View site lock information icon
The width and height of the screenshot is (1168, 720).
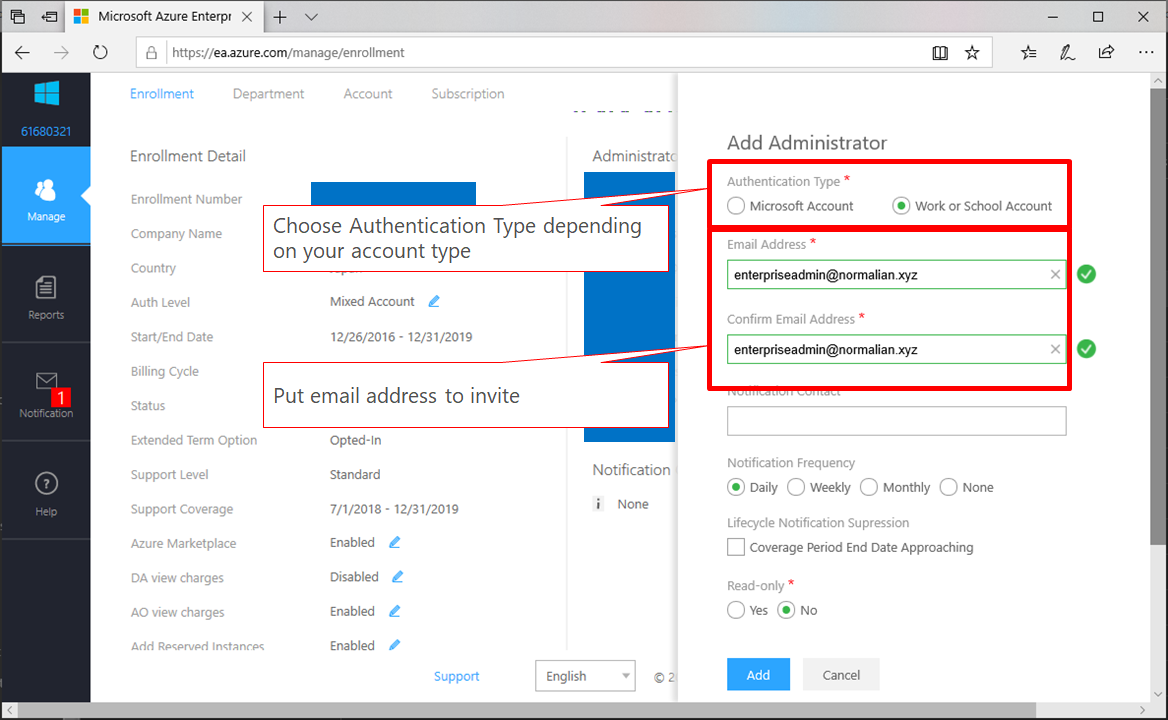pyautogui.click(x=151, y=53)
